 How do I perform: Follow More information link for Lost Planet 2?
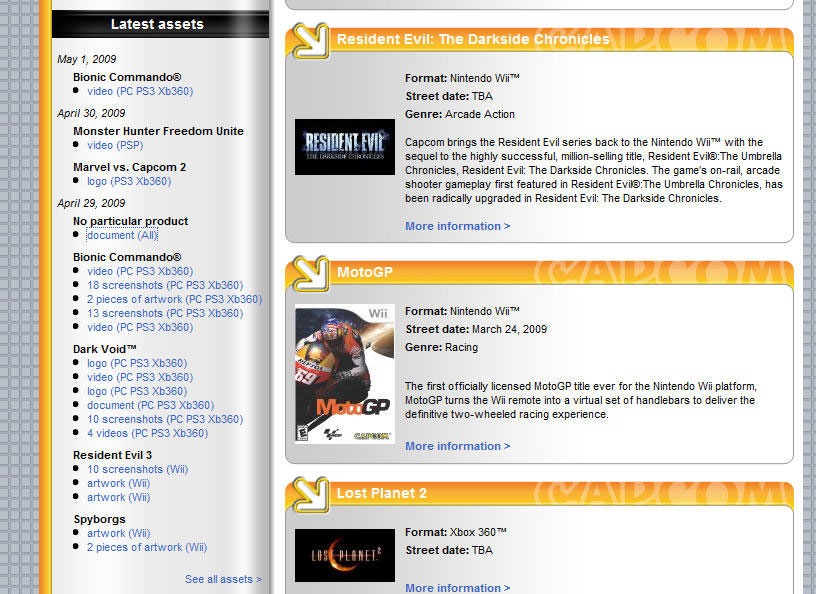tap(457, 587)
